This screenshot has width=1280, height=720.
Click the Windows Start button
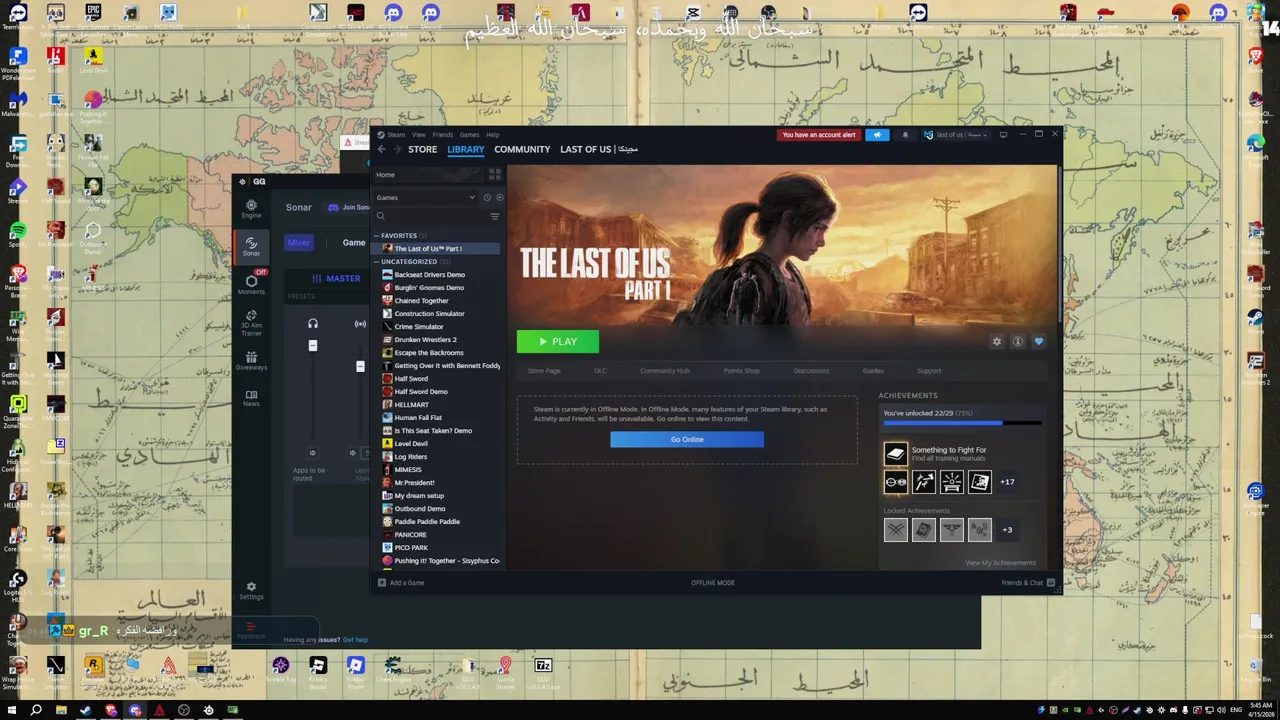pyautogui.click(x=11, y=711)
